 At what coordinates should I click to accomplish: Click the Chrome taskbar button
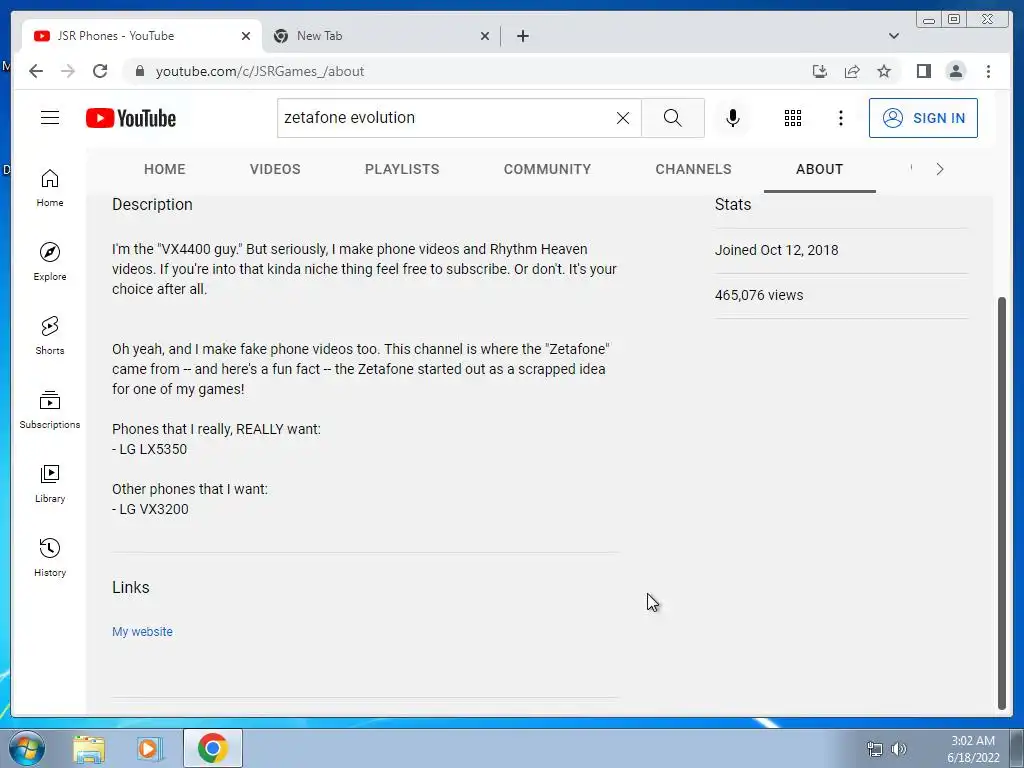click(x=213, y=748)
